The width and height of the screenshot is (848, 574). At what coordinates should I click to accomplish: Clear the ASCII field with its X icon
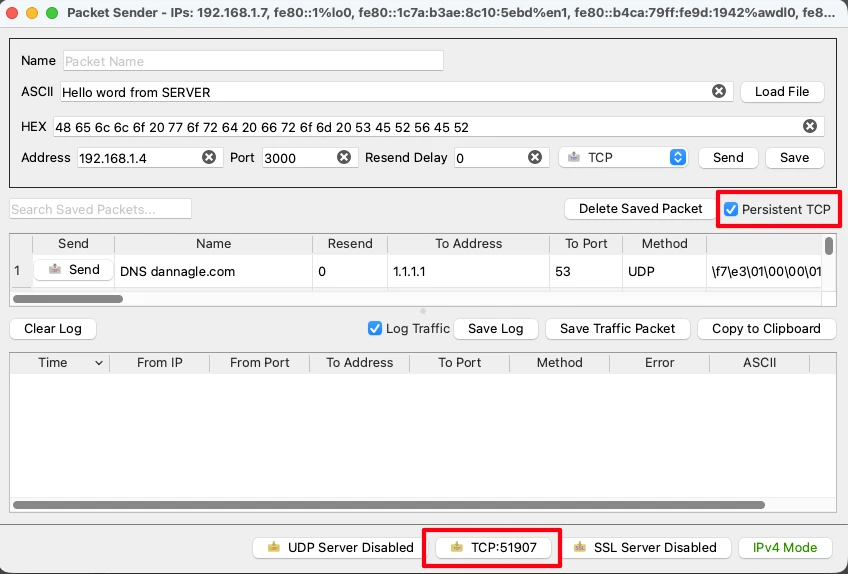coord(719,91)
